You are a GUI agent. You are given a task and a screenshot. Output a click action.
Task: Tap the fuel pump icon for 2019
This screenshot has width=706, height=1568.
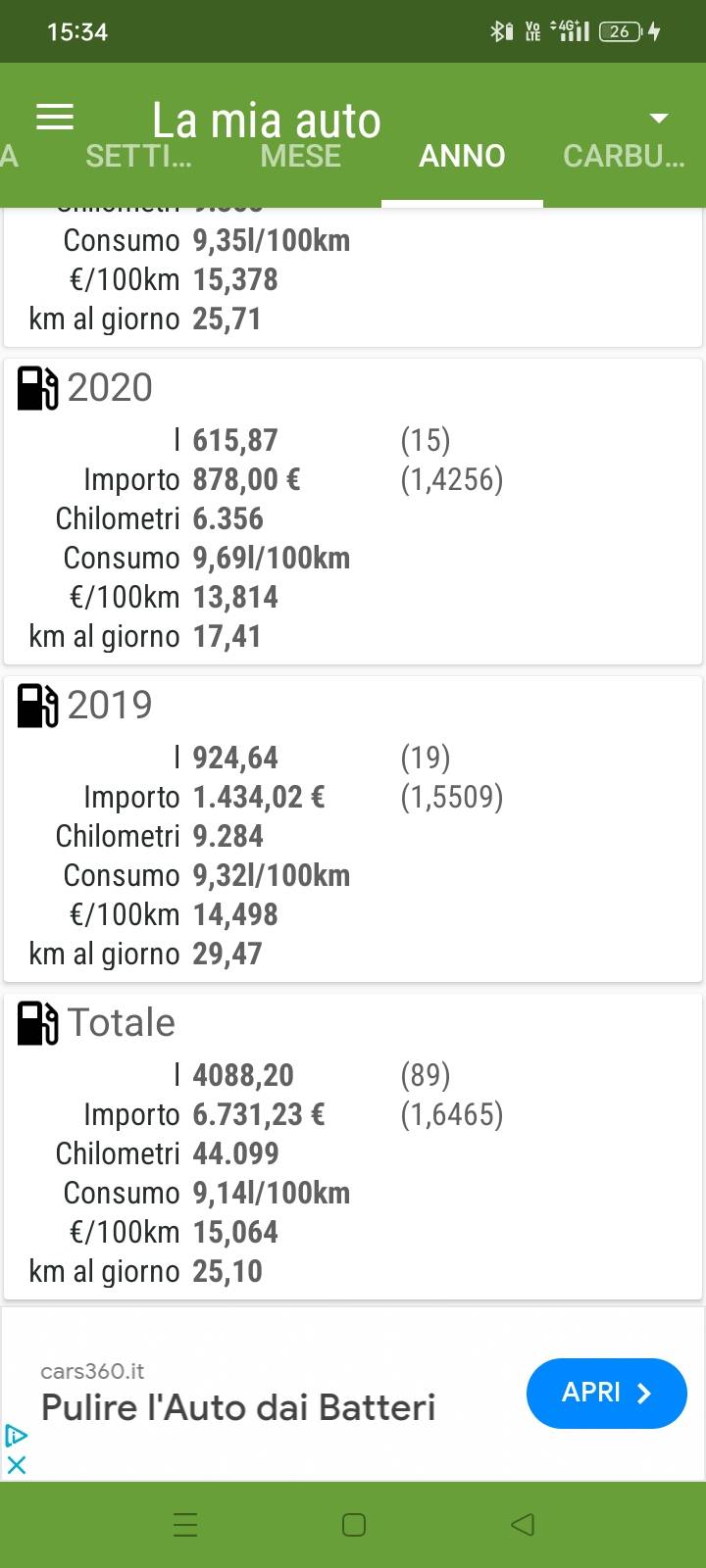pyautogui.click(x=38, y=706)
